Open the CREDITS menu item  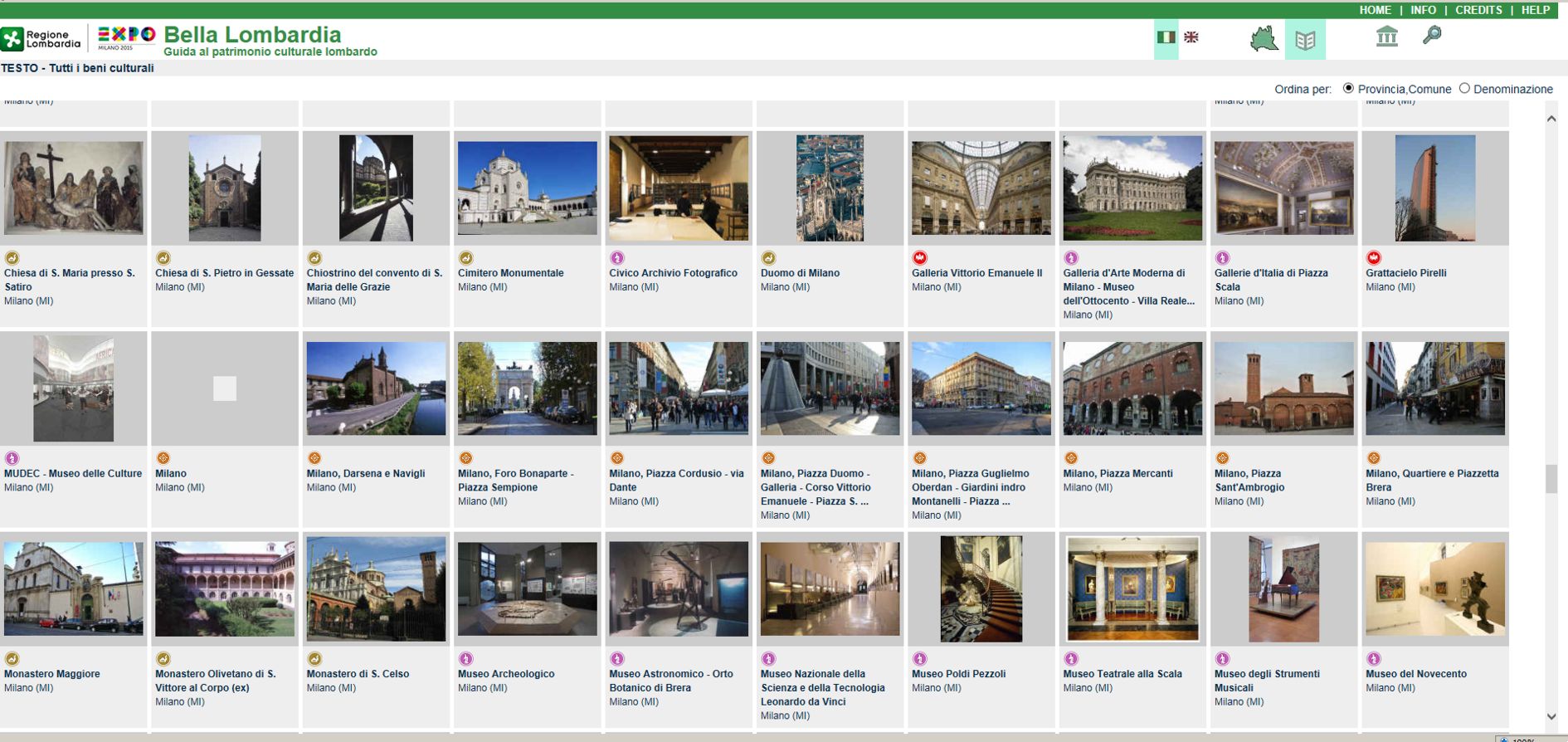tap(1478, 10)
